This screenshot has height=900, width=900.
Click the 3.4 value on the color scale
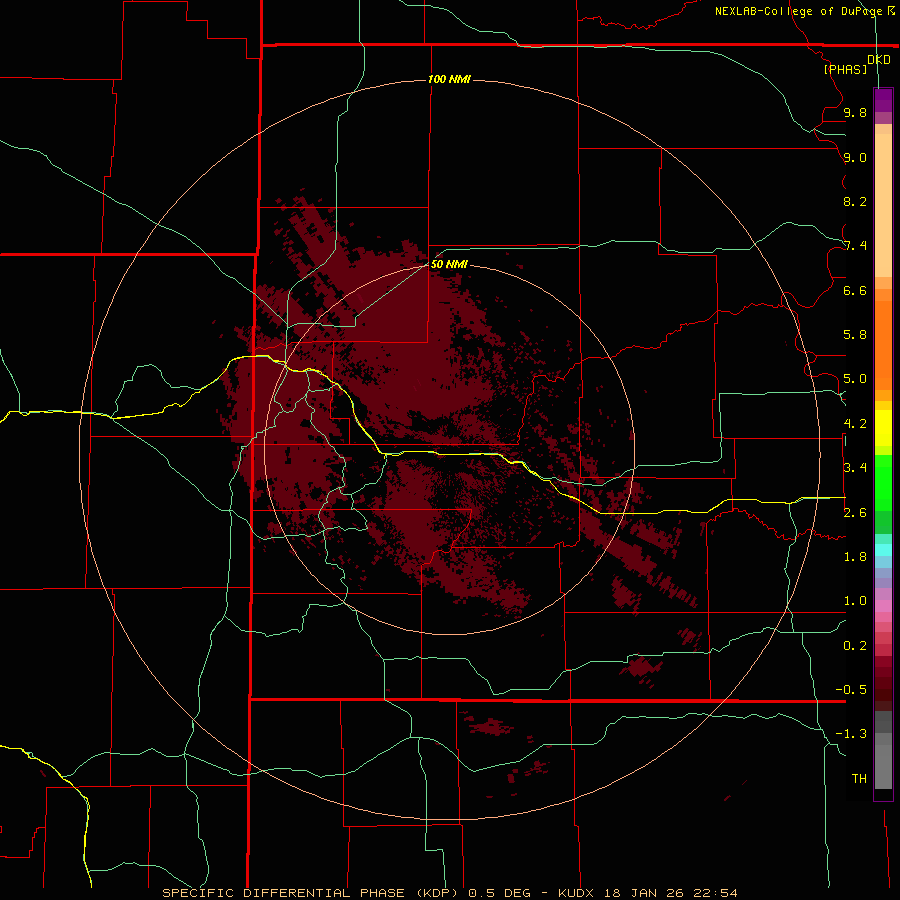click(855, 468)
